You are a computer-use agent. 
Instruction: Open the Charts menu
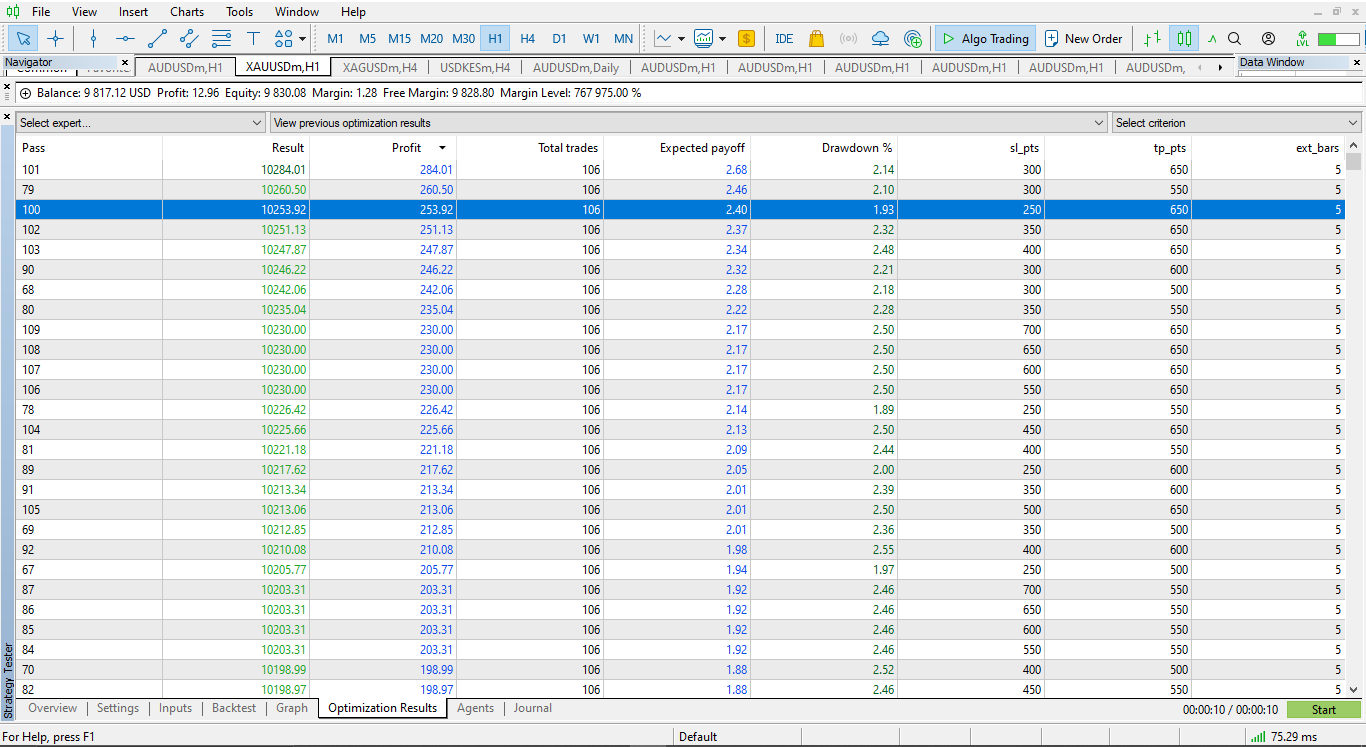186,11
